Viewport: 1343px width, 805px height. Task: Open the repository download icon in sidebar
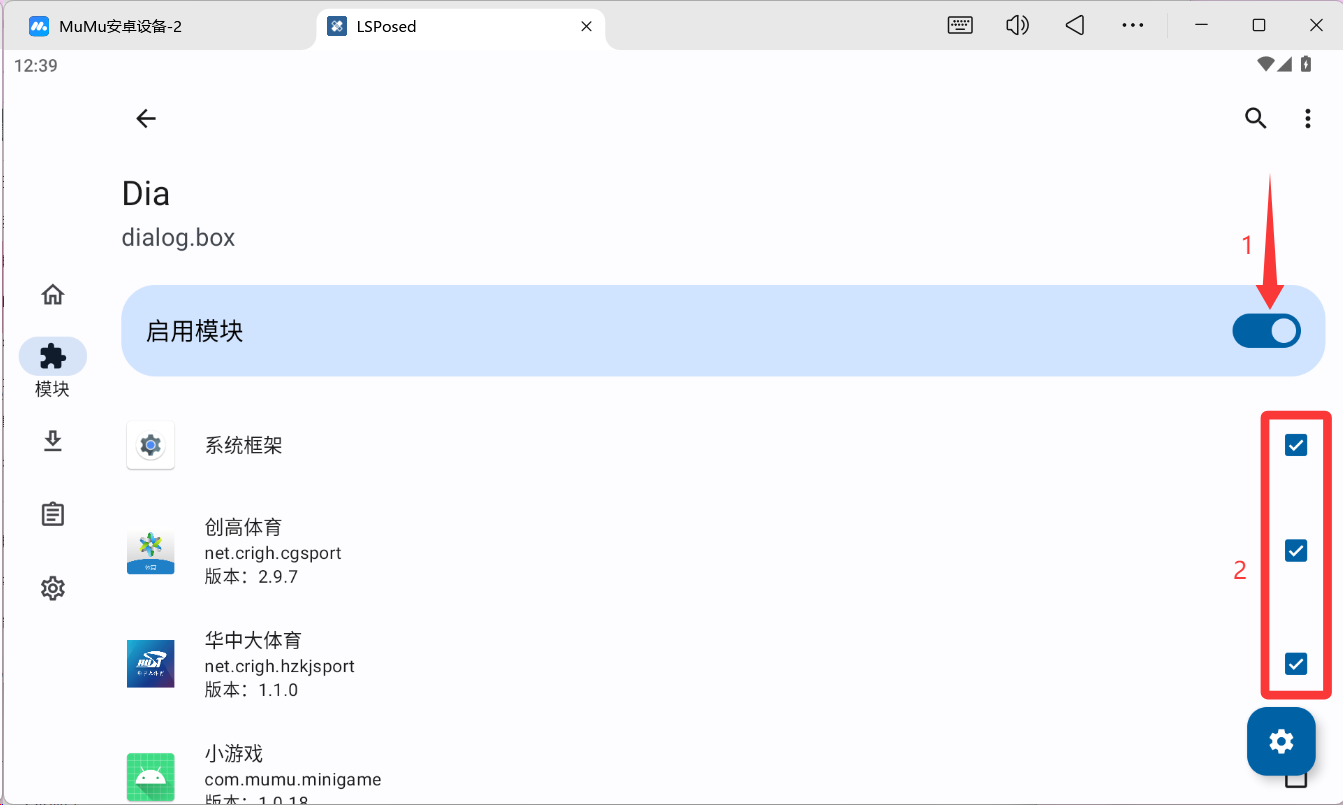point(53,441)
